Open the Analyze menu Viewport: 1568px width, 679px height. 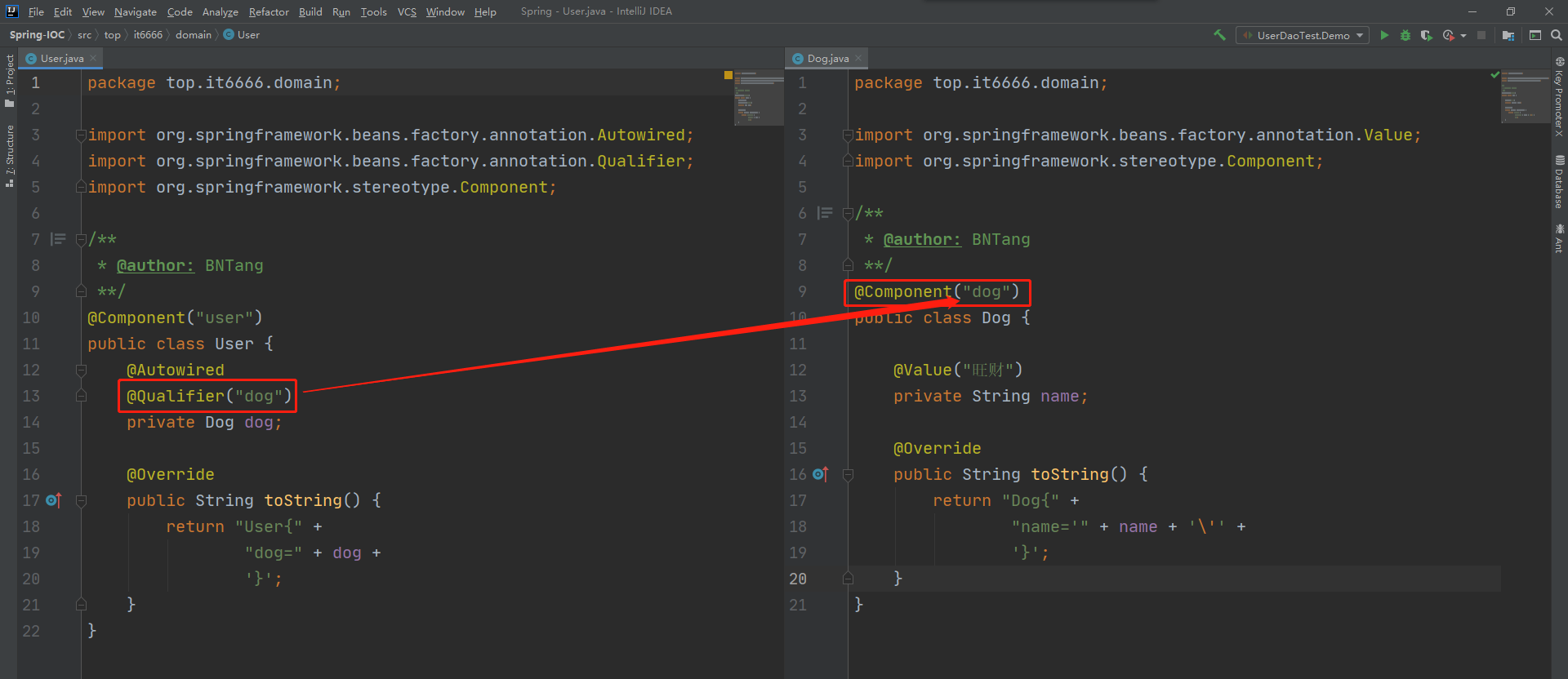(220, 11)
